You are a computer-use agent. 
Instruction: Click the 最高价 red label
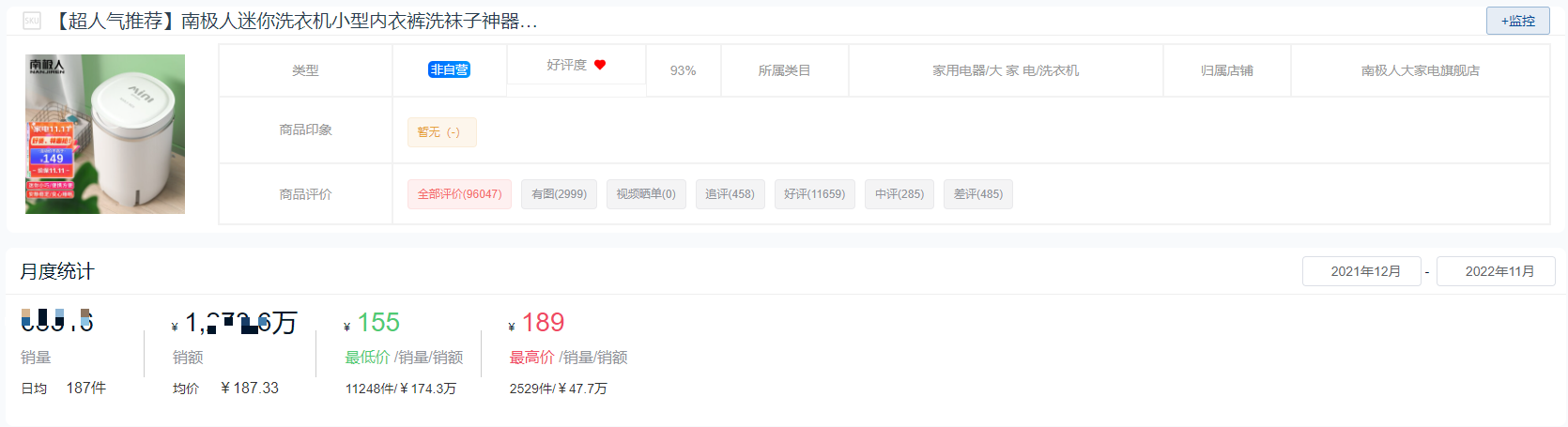[531, 358]
